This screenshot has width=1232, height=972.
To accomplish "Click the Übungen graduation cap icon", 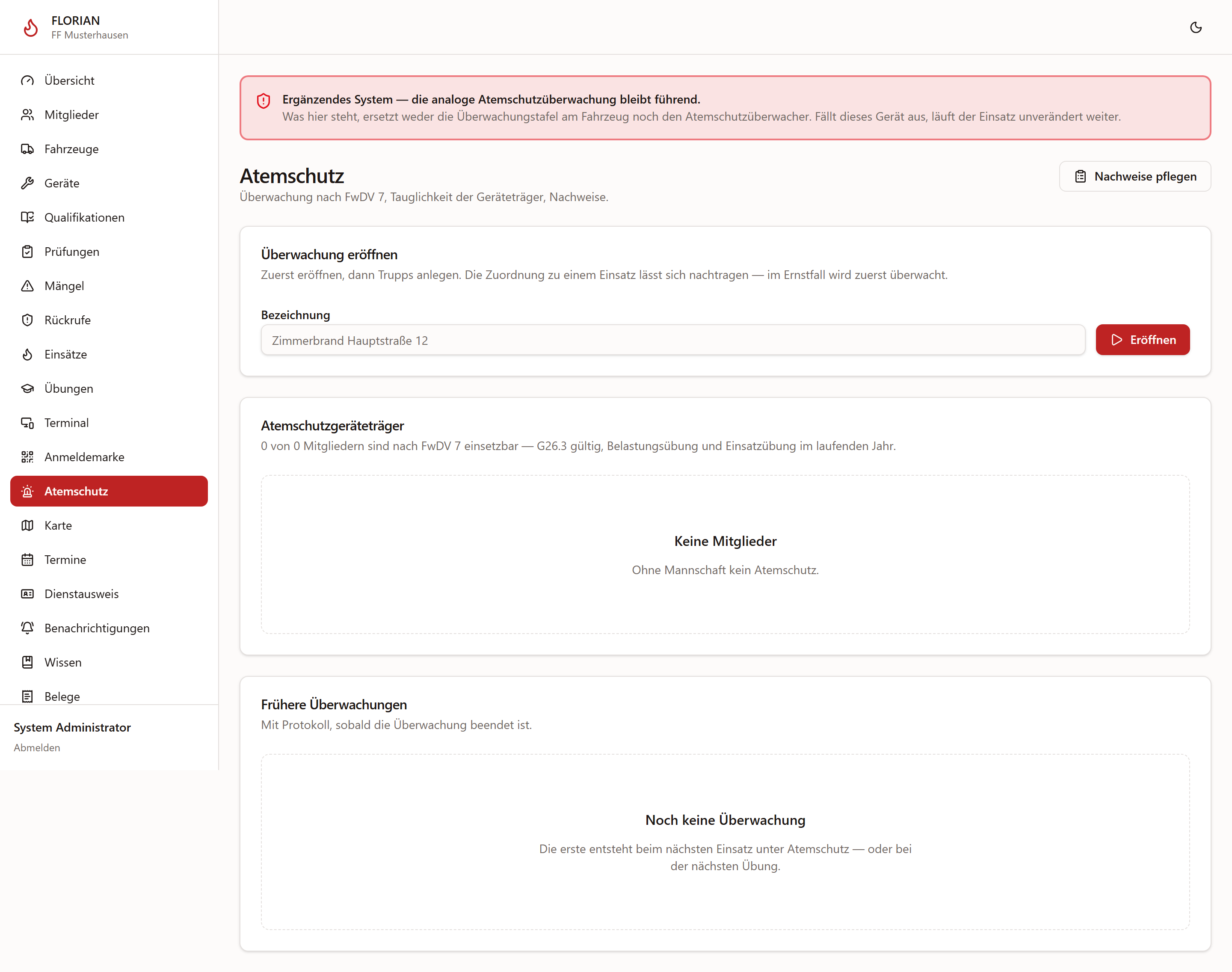I will point(27,388).
